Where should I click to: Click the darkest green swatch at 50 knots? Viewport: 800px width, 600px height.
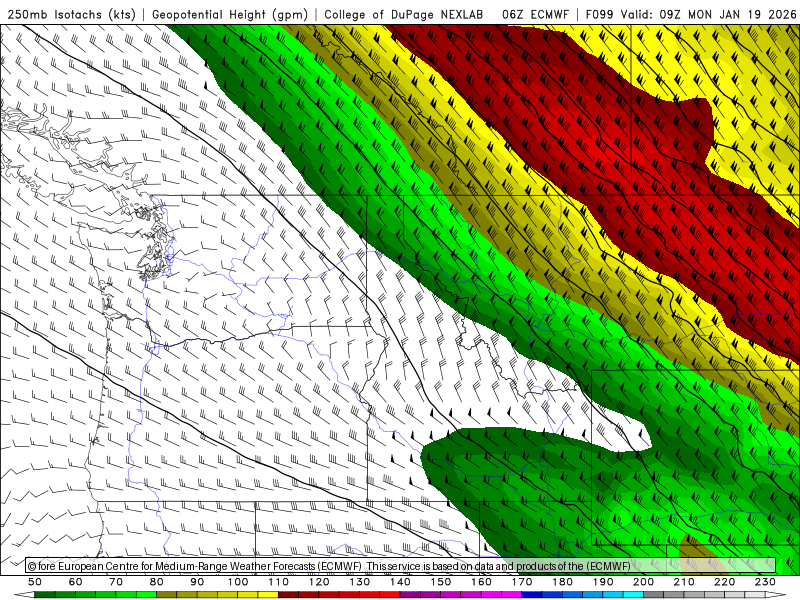coord(45,595)
